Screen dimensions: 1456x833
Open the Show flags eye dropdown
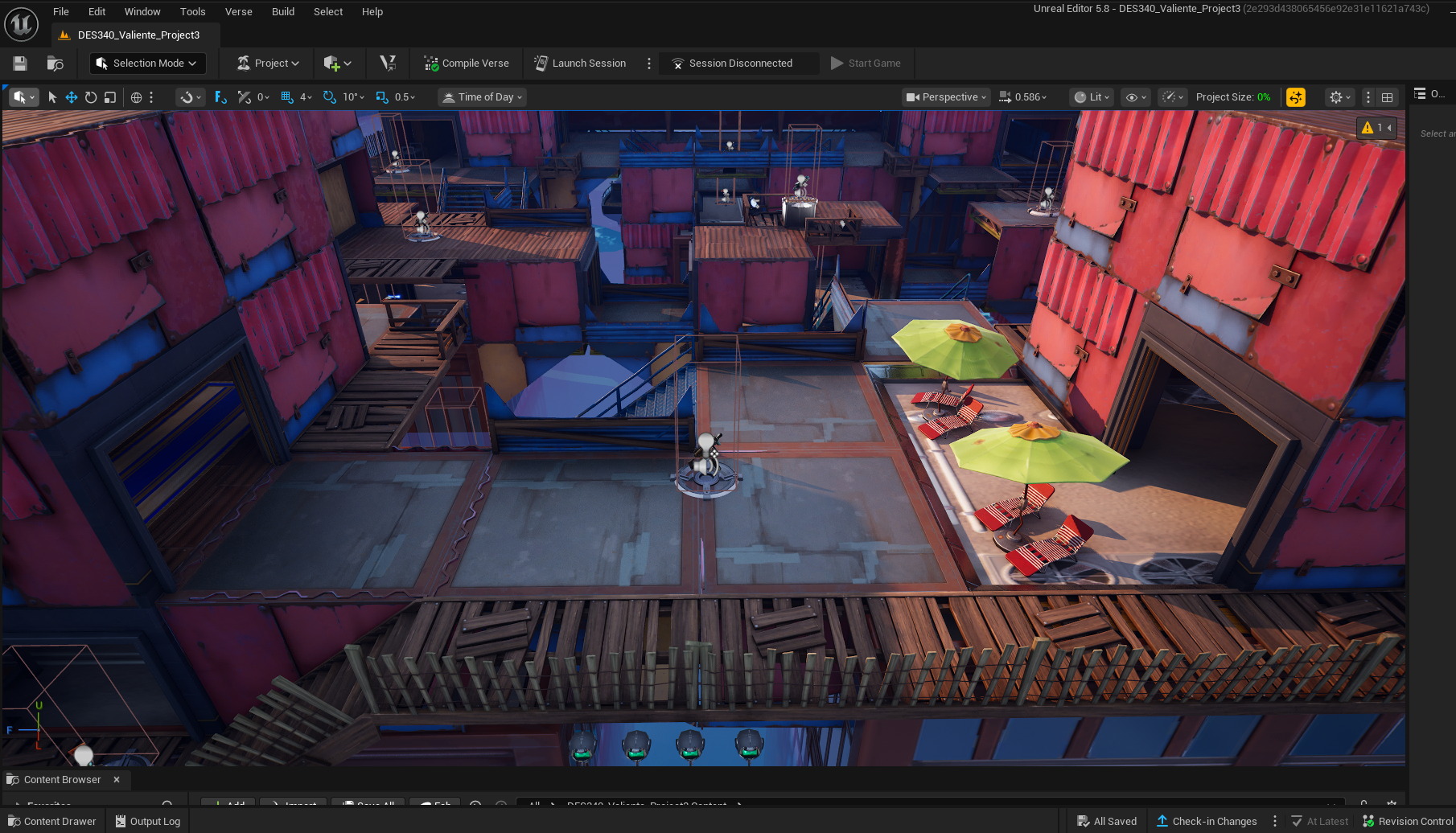1136,97
